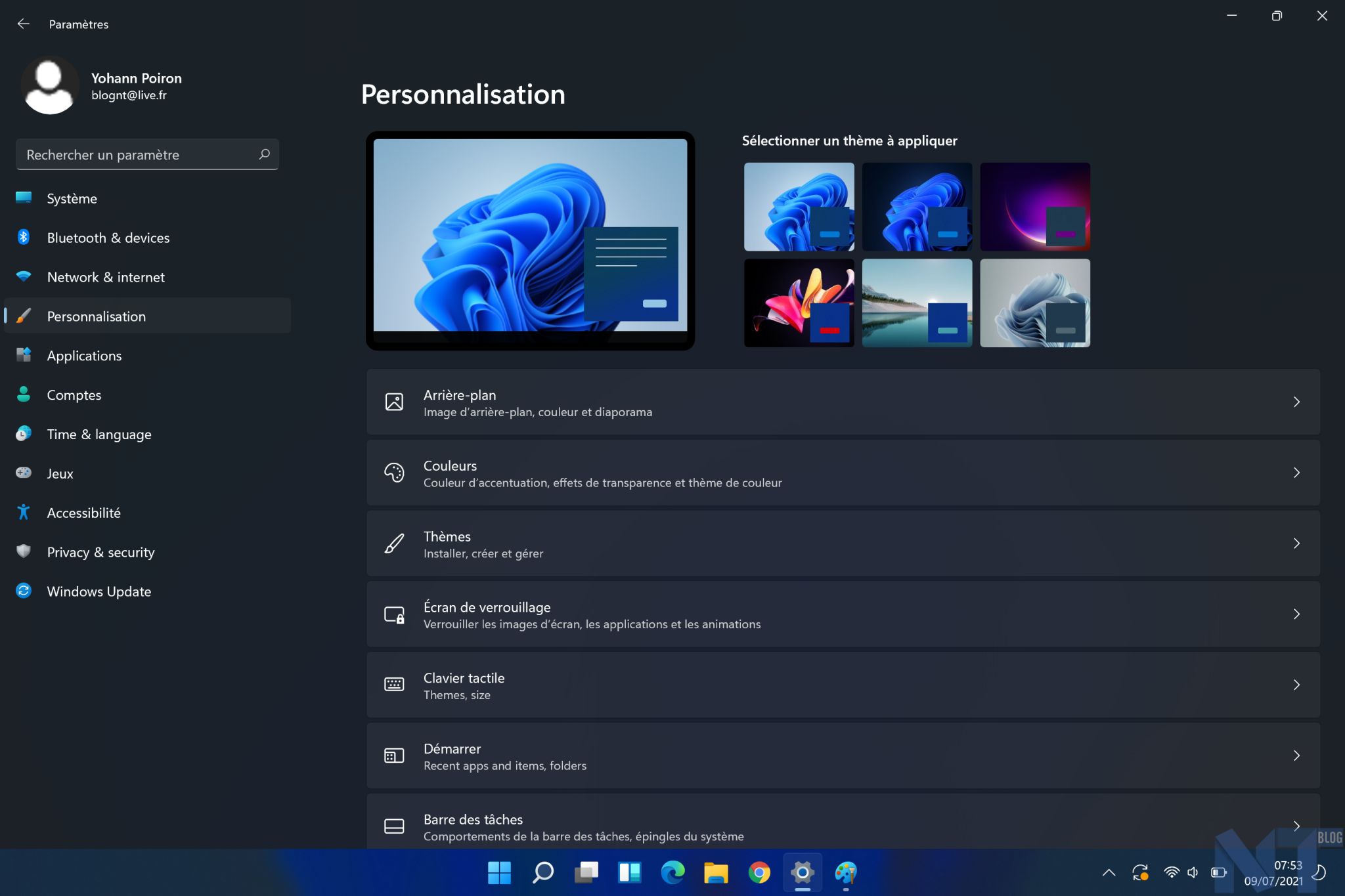The image size is (1345, 896).
Task: Open the Système settings section
Action: tap(72, 198)
